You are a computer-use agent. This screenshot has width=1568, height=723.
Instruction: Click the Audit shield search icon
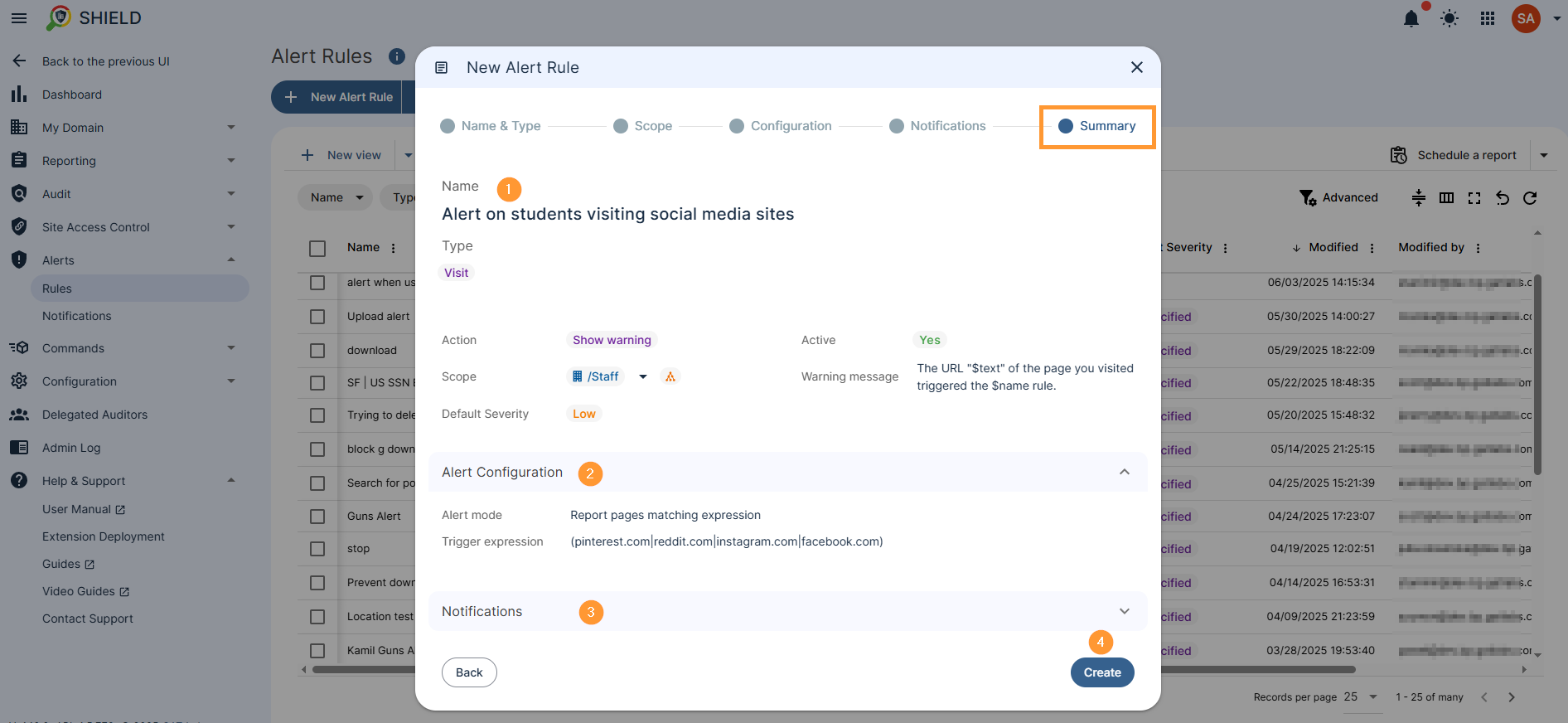click(x=19, y=194)
